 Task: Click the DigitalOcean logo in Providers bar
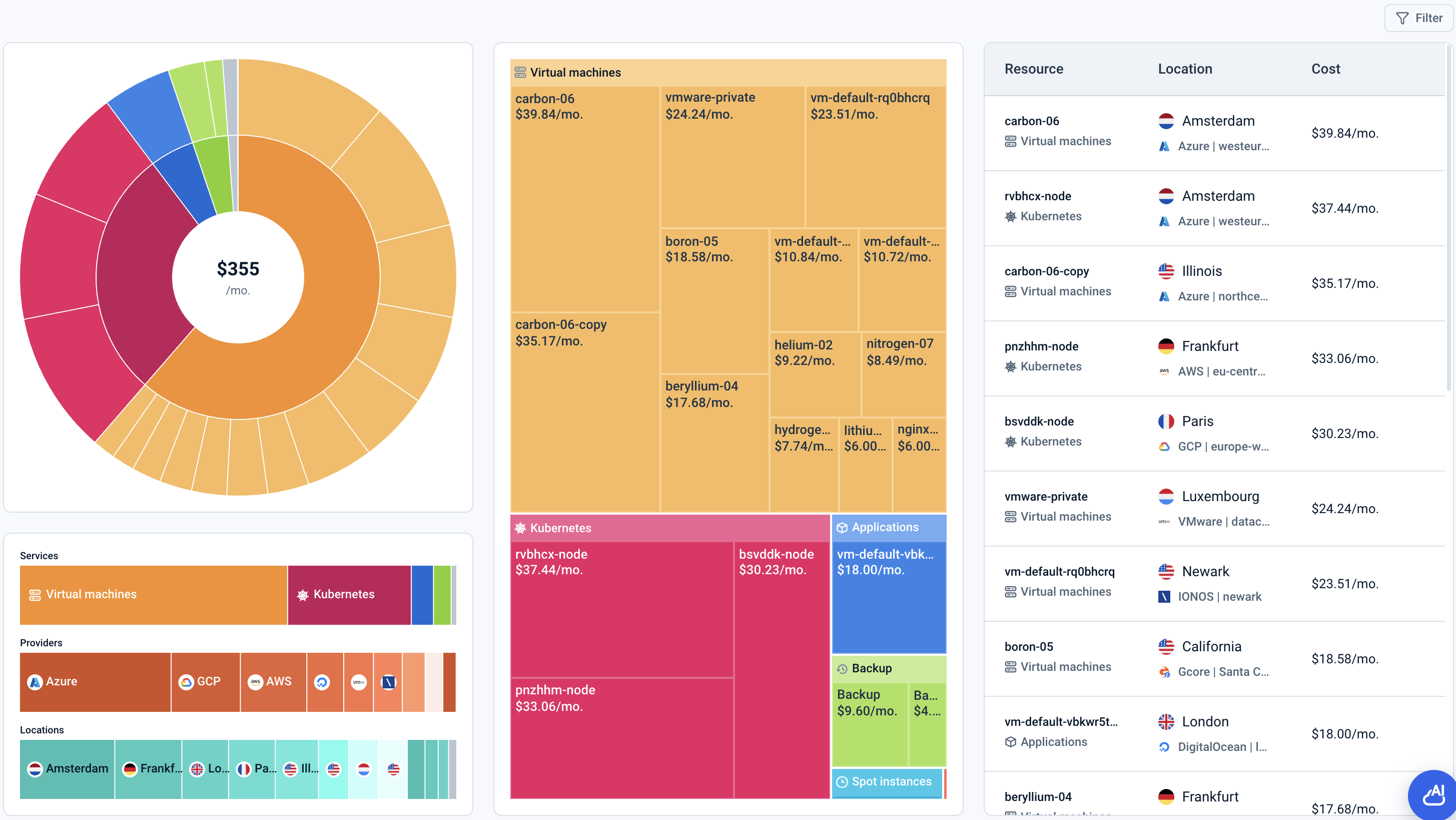(322, 682)
